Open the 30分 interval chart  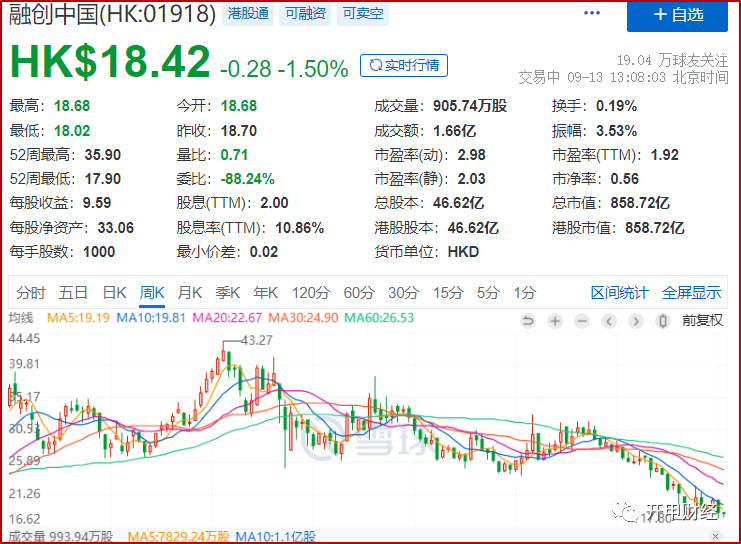[404, 293]
